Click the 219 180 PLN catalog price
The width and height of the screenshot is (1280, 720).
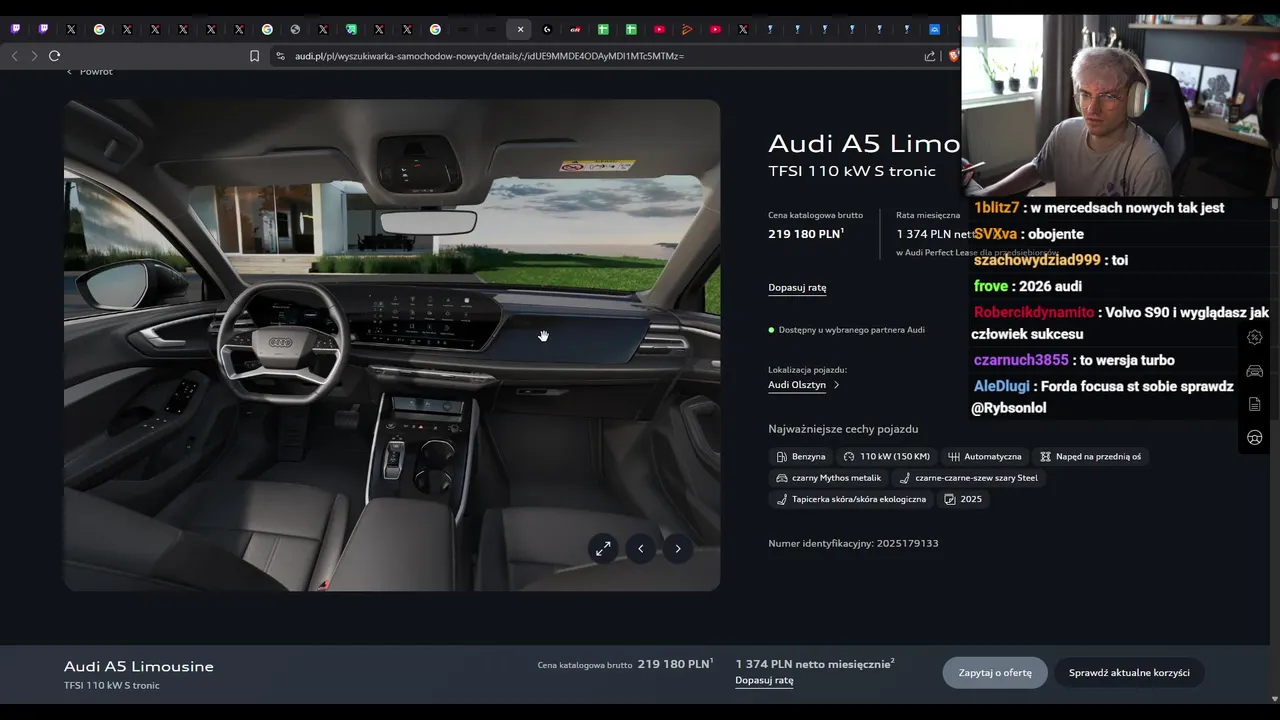coord(806,234)
